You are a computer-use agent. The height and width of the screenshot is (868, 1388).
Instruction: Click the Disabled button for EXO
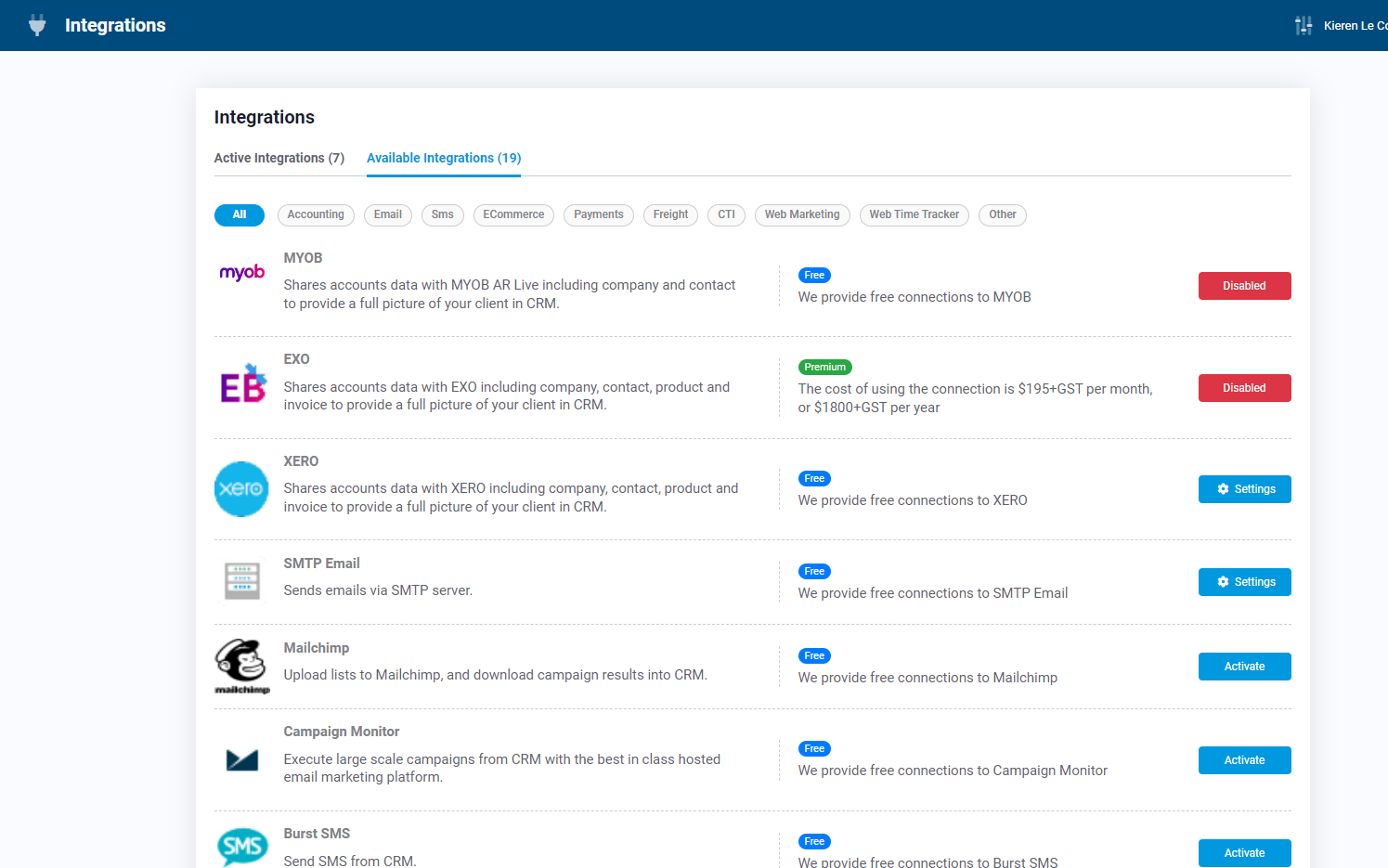tap(1244, 388)
